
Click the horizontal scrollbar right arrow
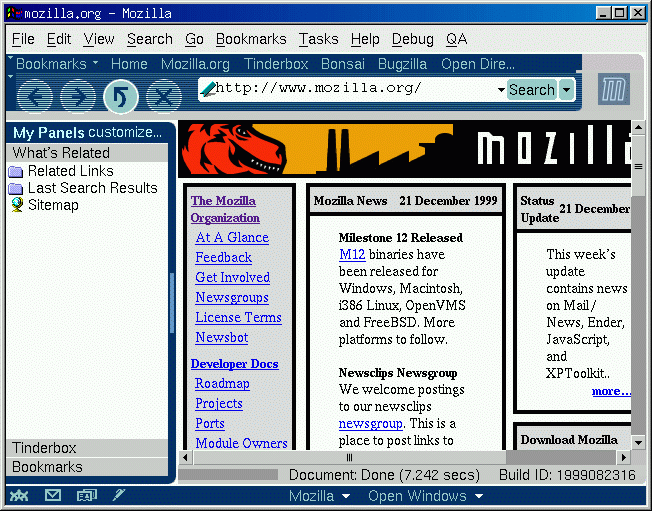(x=623, y=458)
